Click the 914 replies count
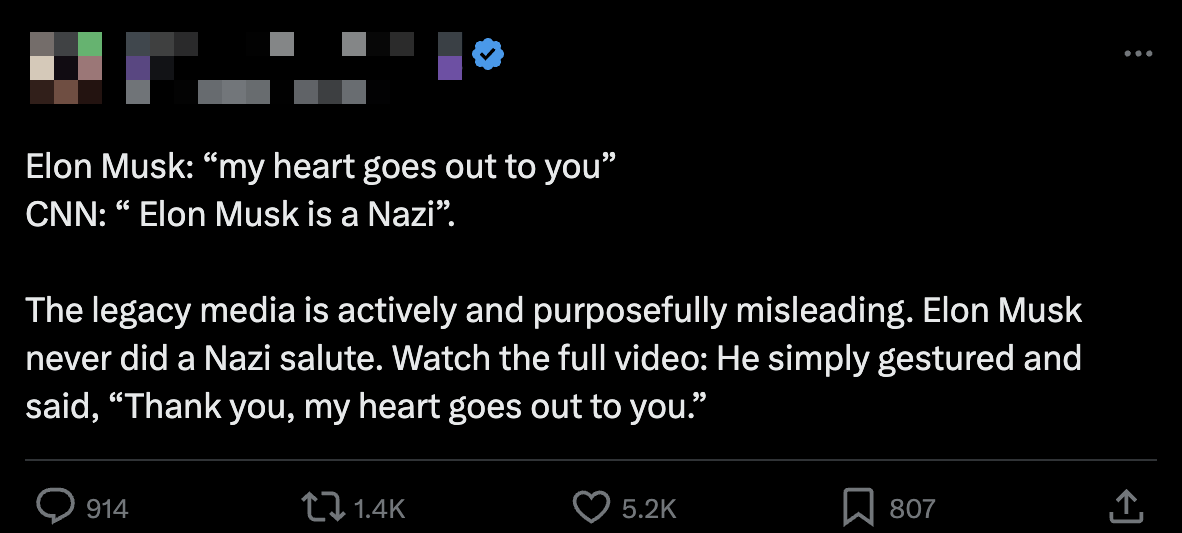 (x=107, y=508)
